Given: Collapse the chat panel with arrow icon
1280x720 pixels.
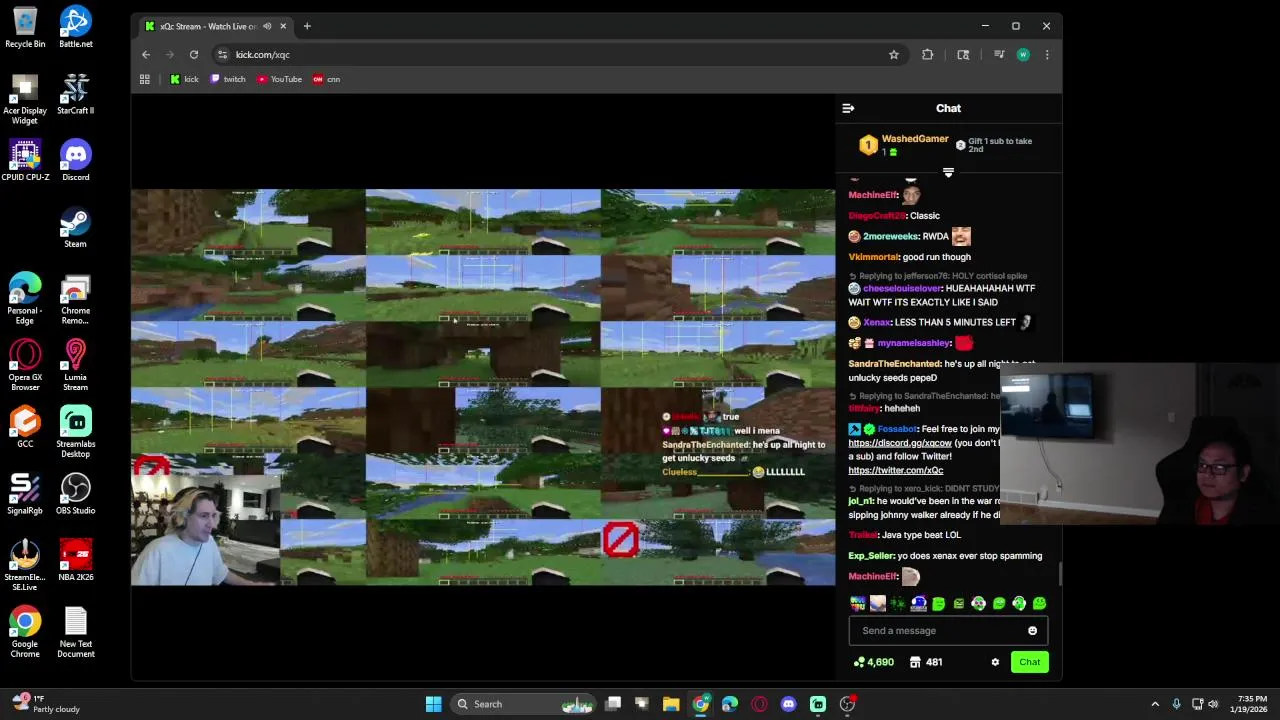Looking at the screenshot, I should coord(848,108).
